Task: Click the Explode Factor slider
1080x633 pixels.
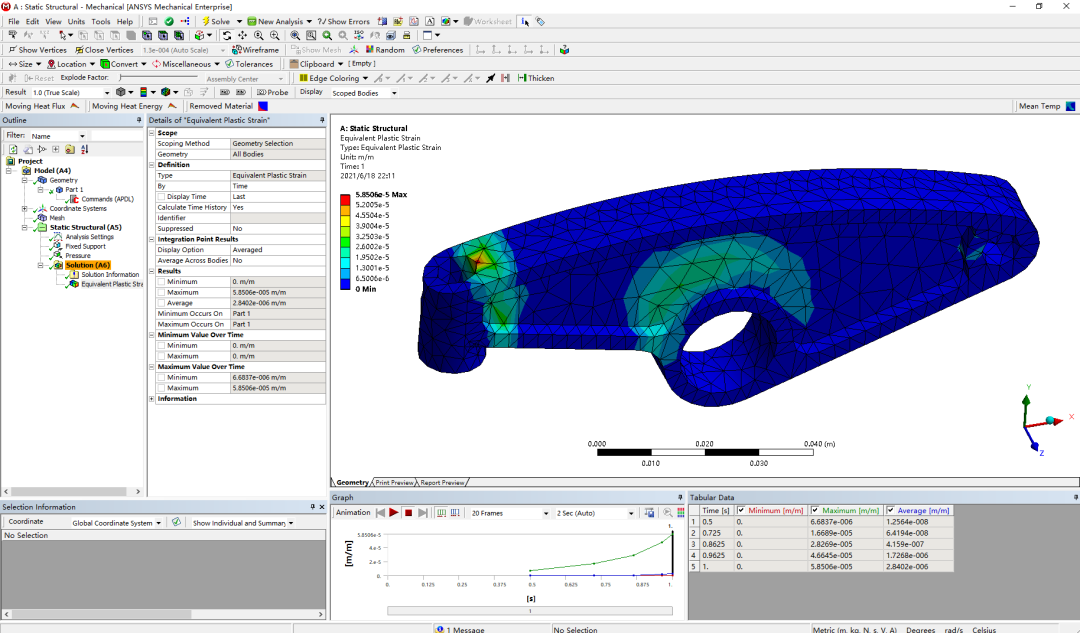Action: point(158,78)
